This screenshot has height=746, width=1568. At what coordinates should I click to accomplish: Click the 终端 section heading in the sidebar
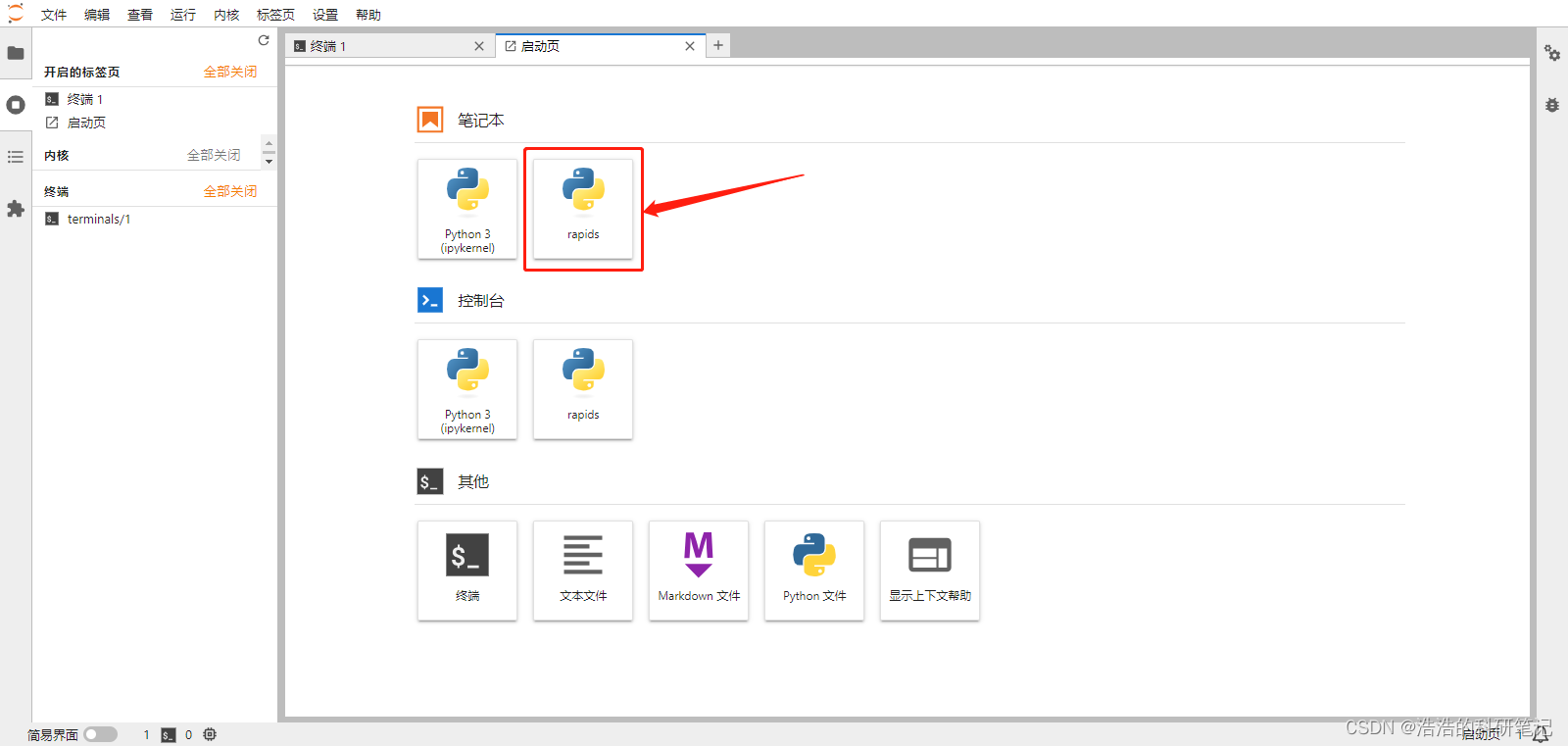pyautogui.click(x=56, y=191)
